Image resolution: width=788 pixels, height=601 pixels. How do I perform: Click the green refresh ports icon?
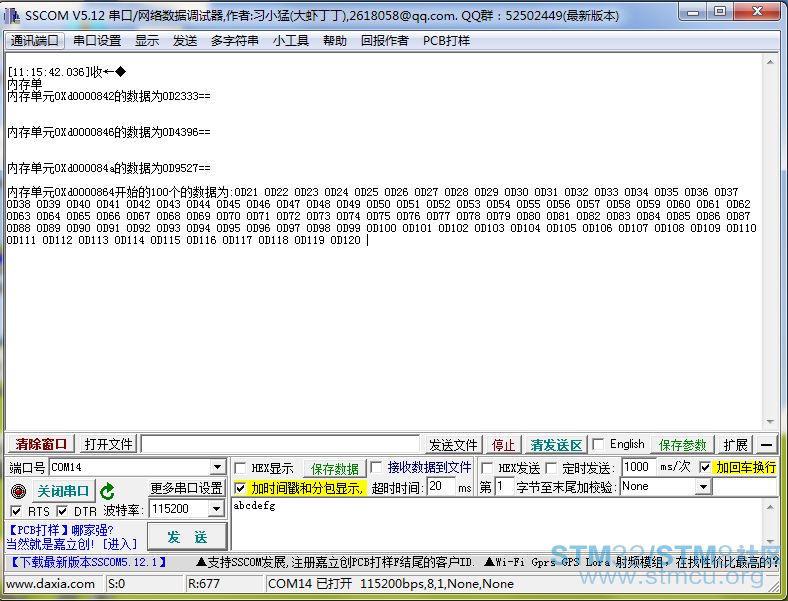point(108,491)
